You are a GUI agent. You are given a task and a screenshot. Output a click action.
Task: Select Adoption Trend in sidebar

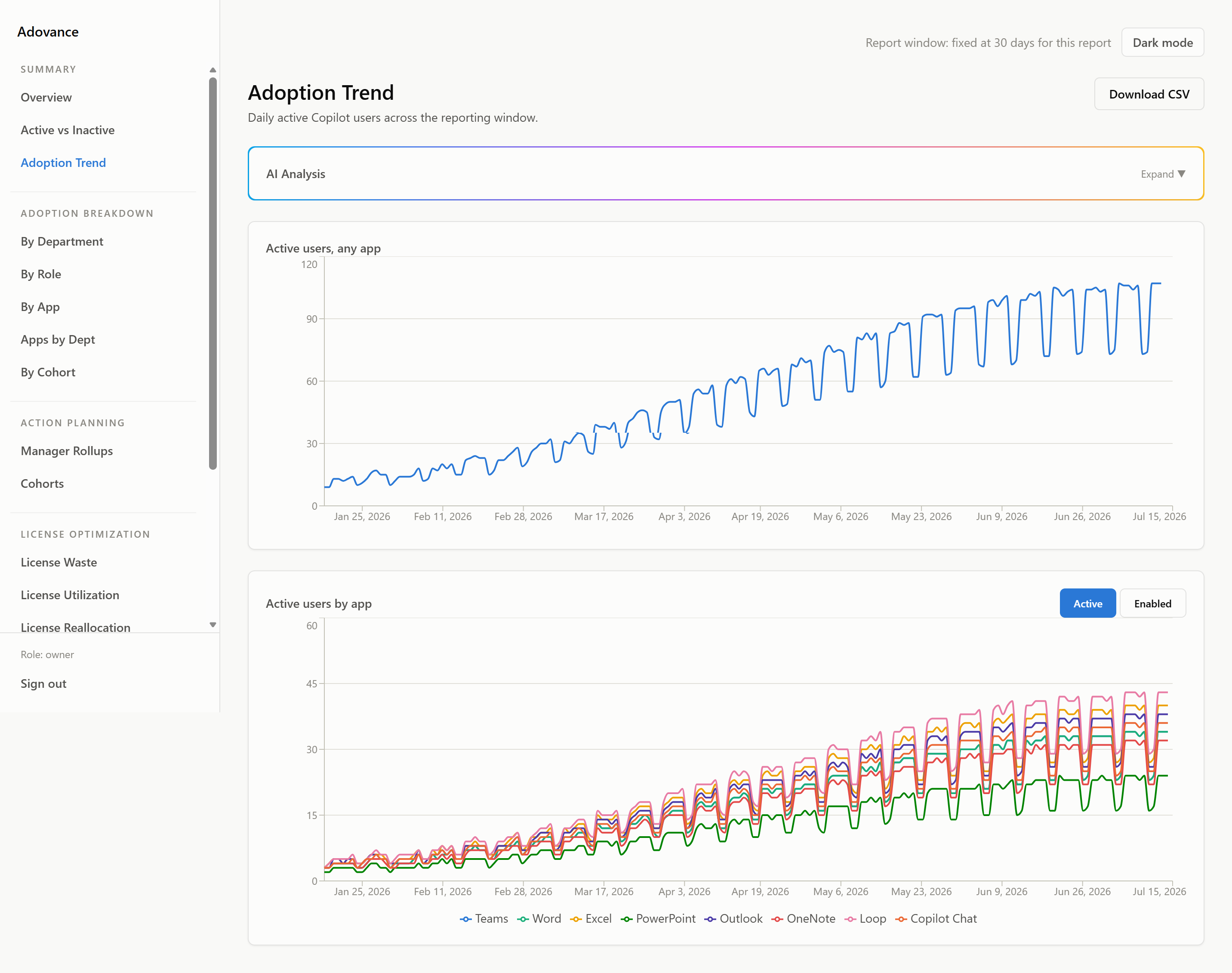pyautogui.click(x=63, y=163)
